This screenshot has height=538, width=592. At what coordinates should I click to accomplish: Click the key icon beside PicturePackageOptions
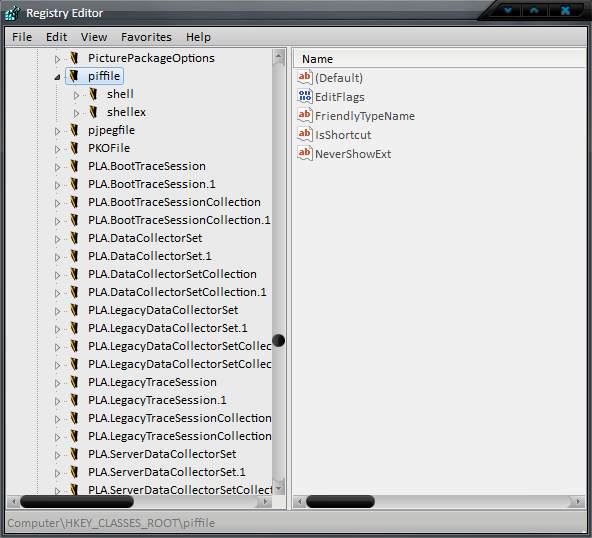point(74,58)
